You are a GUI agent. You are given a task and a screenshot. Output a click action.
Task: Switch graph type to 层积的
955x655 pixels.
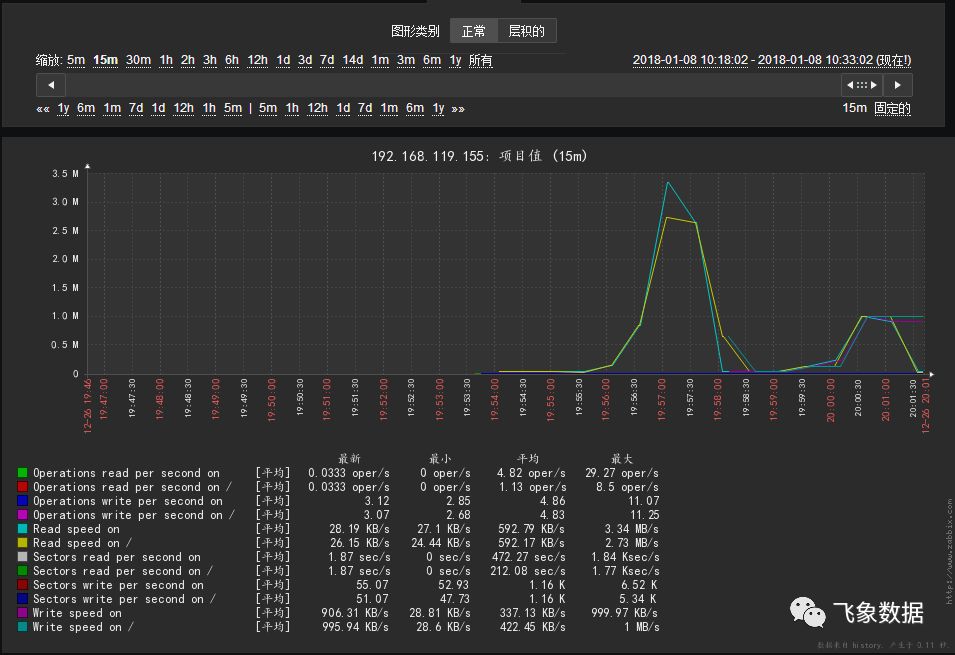(x=526, y=31)
